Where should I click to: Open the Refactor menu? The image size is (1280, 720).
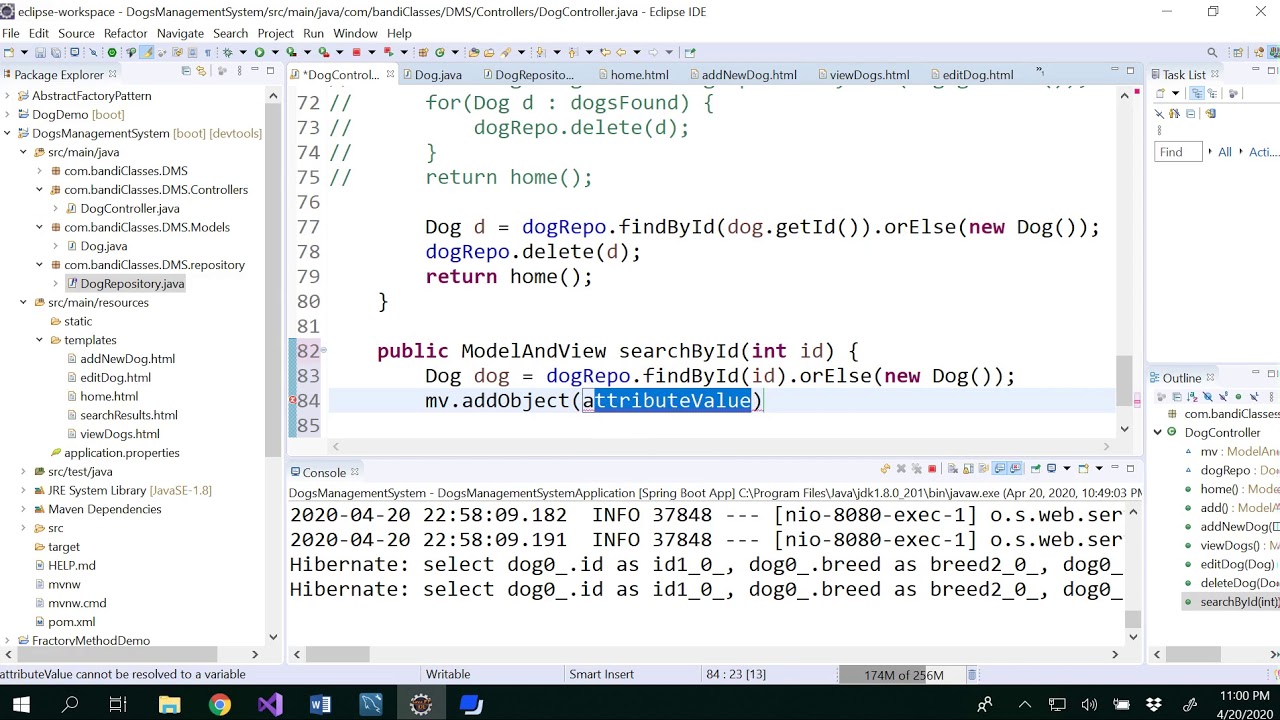(125, 33)
